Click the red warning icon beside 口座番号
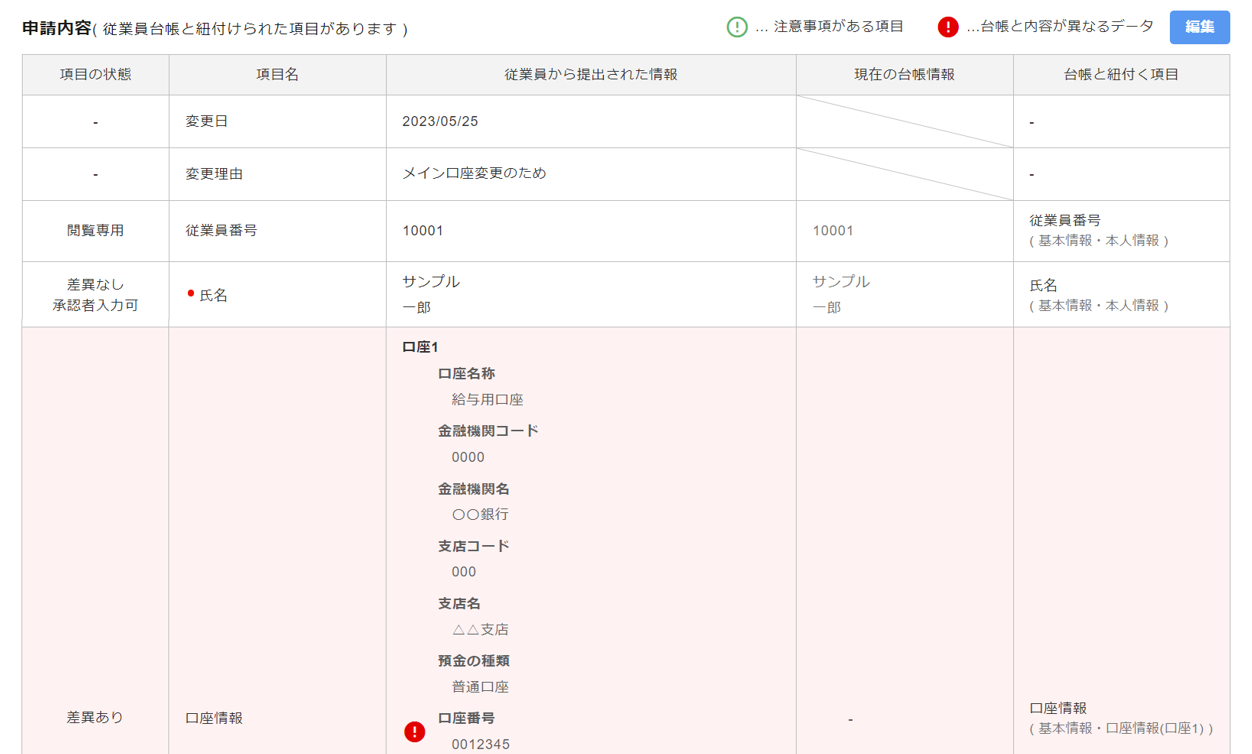 click(x=414, y=732)
